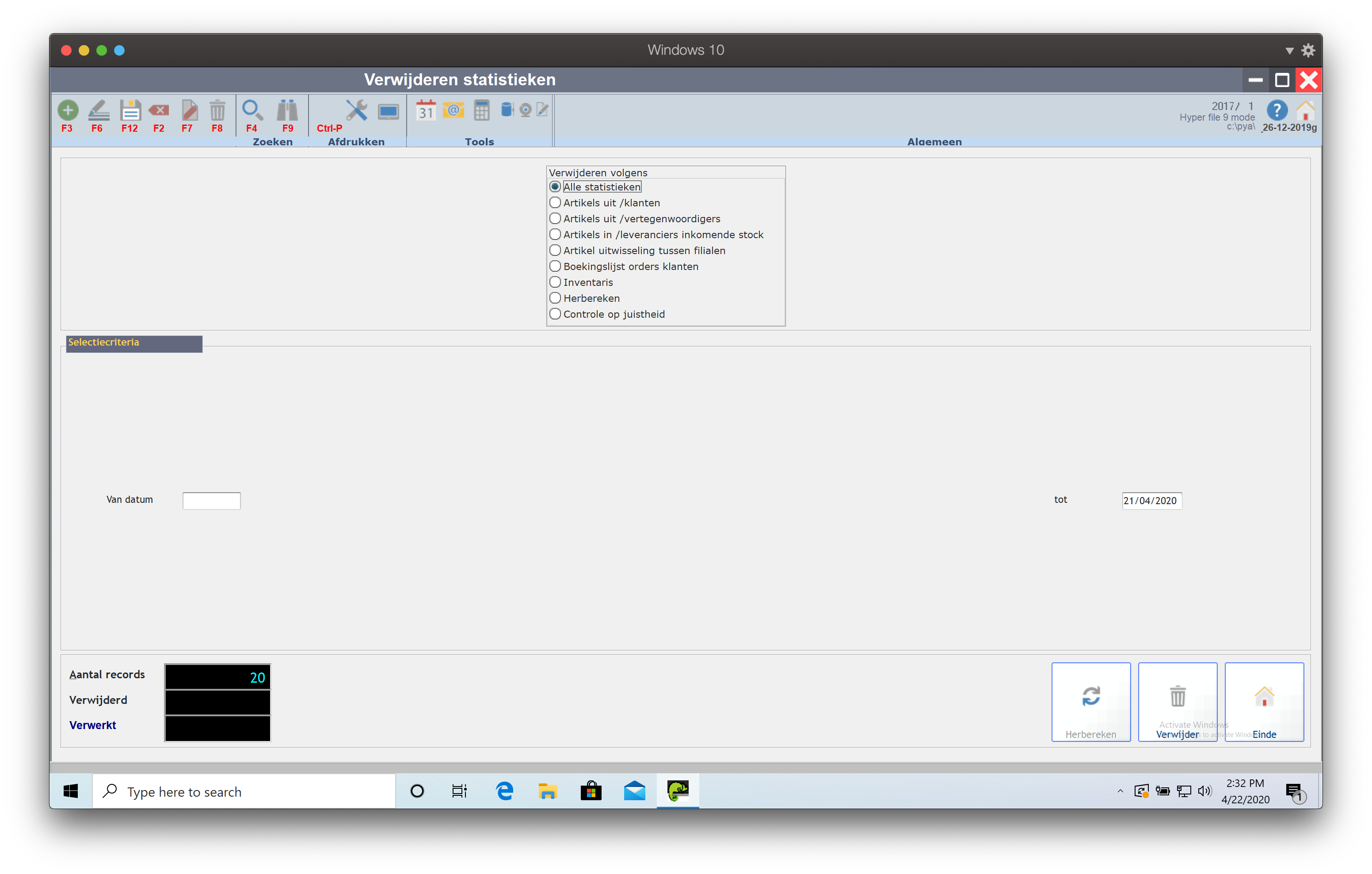Select Controle op juistheid option
This screenshot has width=1372, height=874.
tap(555, 315)
